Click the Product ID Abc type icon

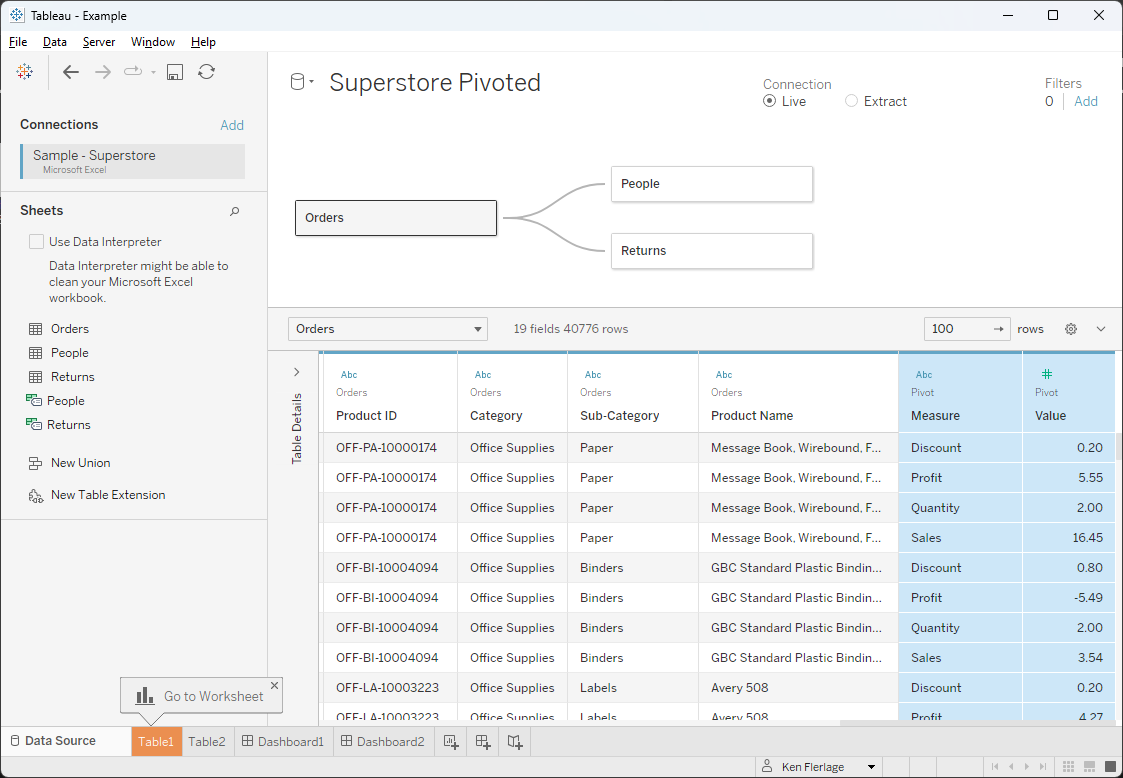[349, 375]
